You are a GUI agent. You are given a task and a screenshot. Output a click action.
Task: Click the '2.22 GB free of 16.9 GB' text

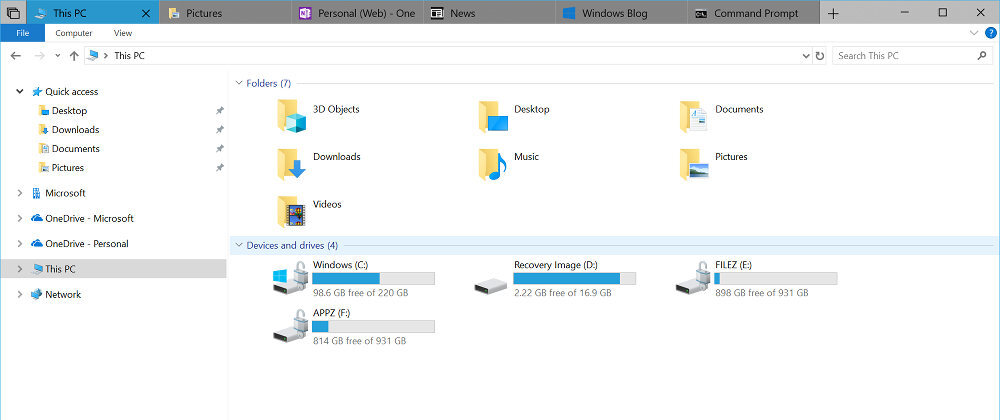click(x=562, y=293)
